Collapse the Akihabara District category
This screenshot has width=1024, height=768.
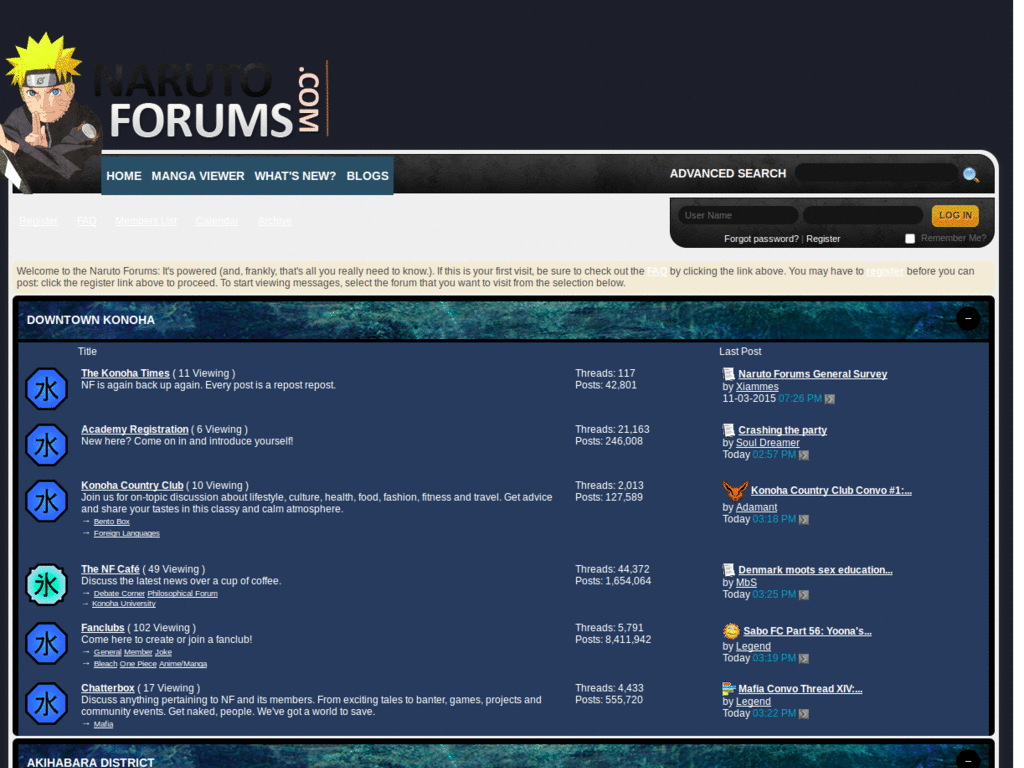tap(968, 760)
